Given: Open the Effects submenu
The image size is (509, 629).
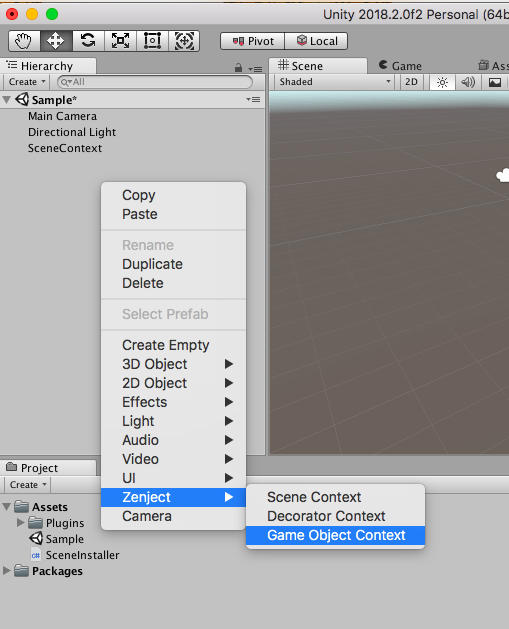Looking at the screenshot, I should [x=173, y=402].
